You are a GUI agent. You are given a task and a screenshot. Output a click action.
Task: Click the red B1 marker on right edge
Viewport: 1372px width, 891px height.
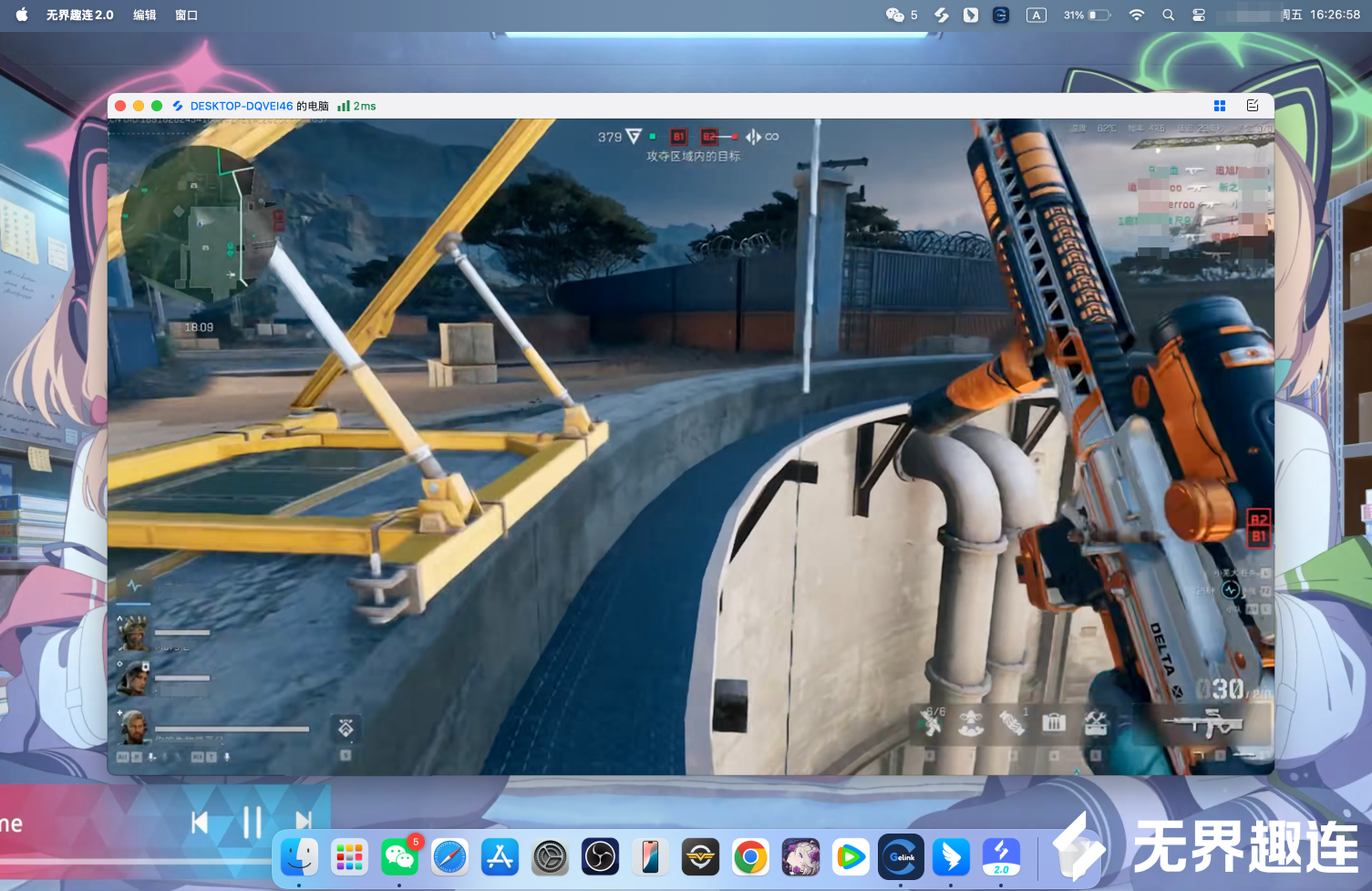(x=1259, y=536)
